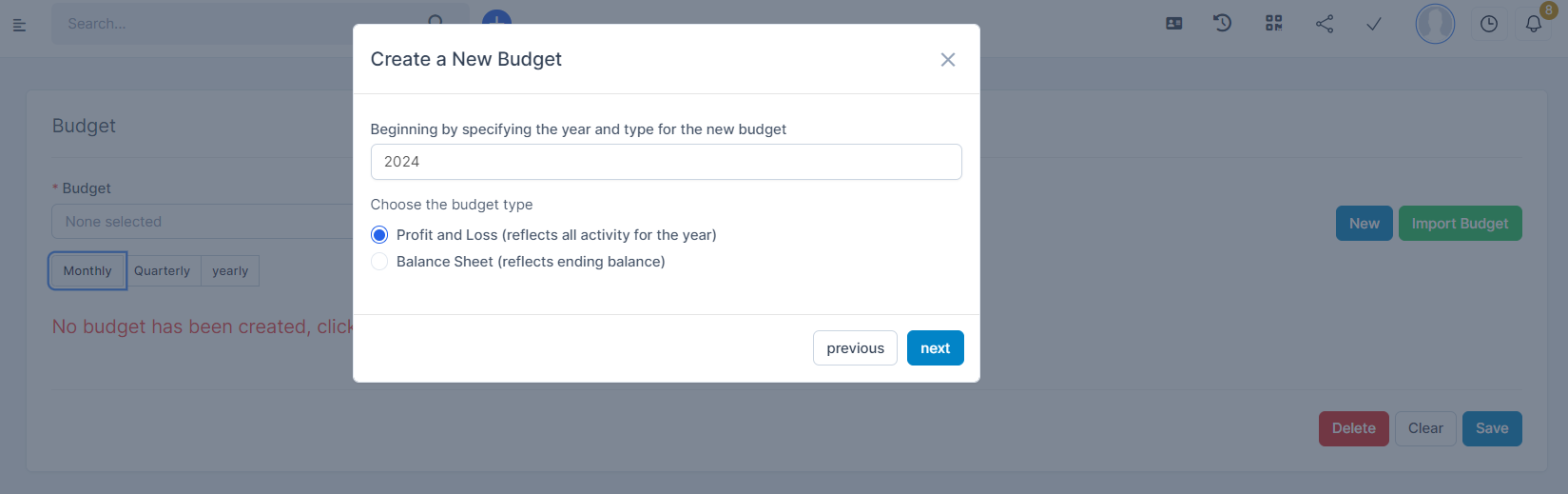Image resolution: width=1568 pixels, height=494 pixels.
Task: Open the Budget 'None selected' dropdown
Action: (x=202, y=222)
